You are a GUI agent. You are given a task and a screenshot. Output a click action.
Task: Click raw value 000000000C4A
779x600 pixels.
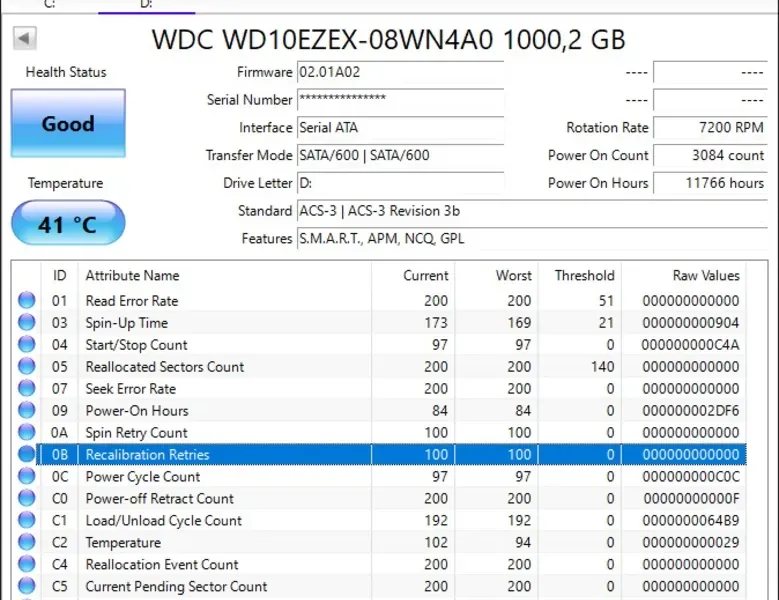tap(691, 345)
